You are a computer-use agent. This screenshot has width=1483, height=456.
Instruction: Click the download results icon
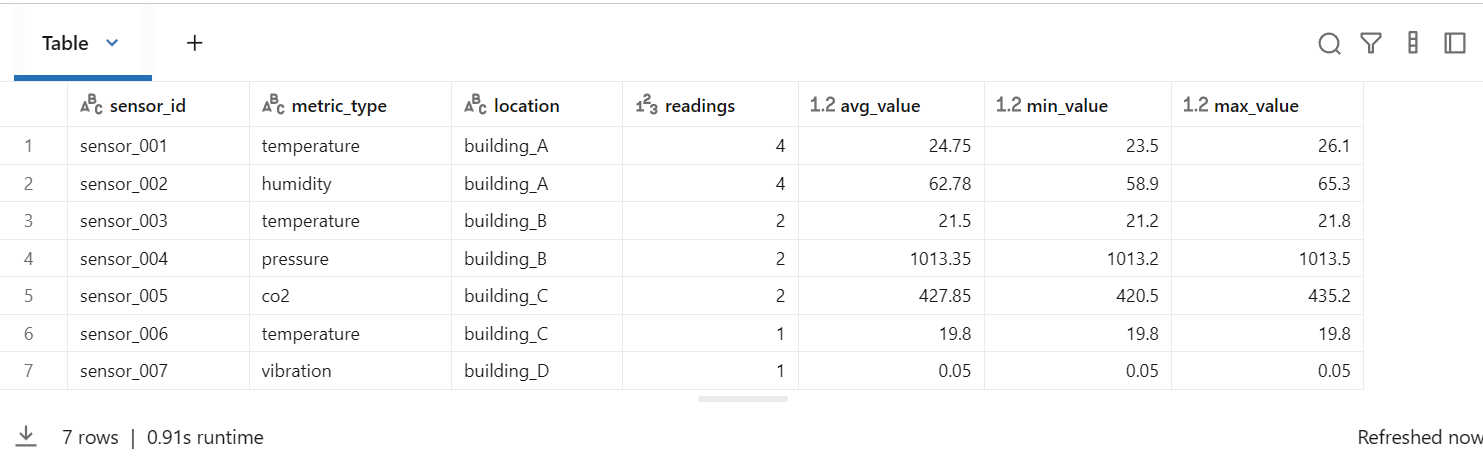click(26, 436)
